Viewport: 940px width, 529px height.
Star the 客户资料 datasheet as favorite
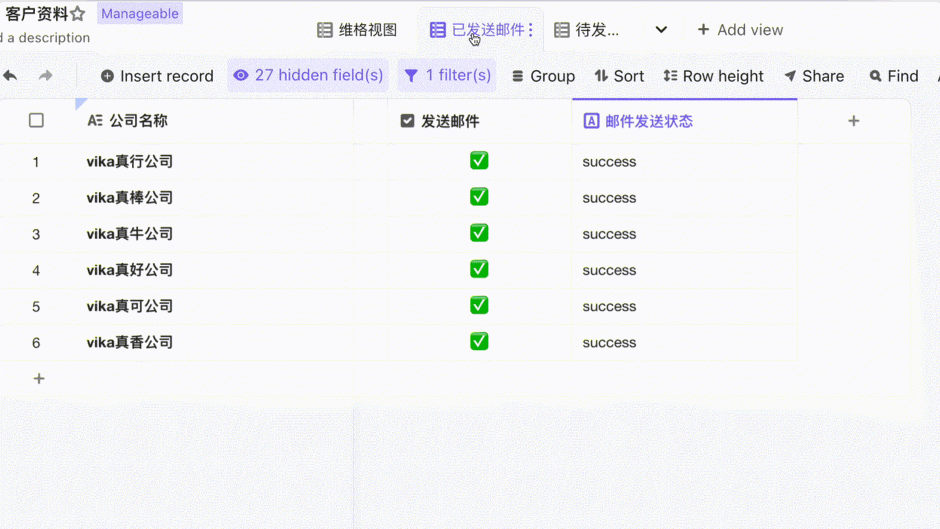tap(78, 14)
